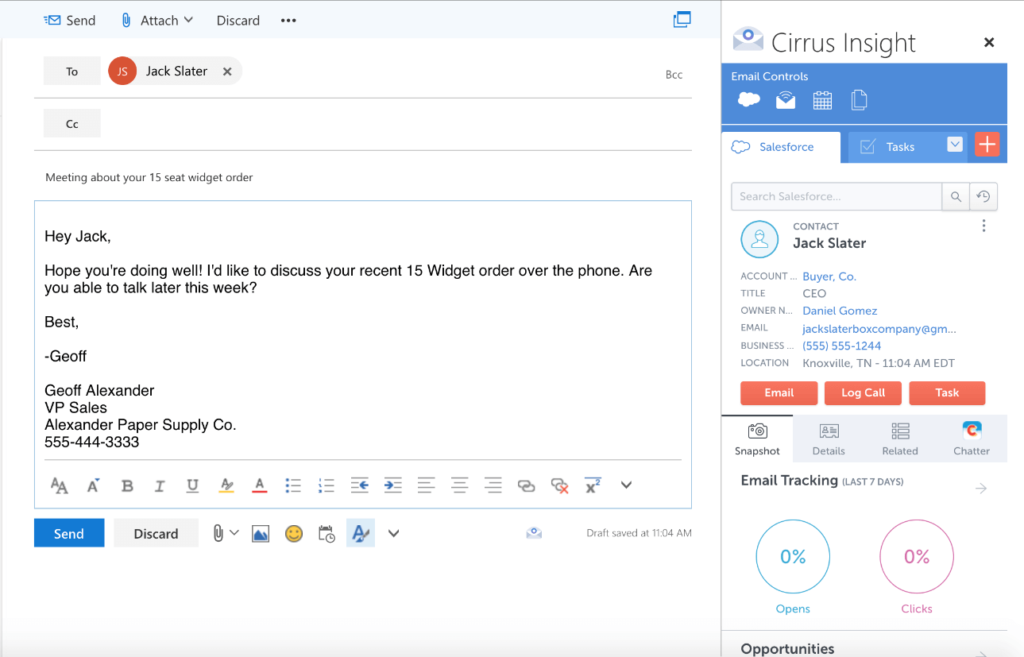The width and height of the screenshot is (1024, 657).
Task: Click the jackslaterboxcompany email link
Action: [x=879, y=328]
